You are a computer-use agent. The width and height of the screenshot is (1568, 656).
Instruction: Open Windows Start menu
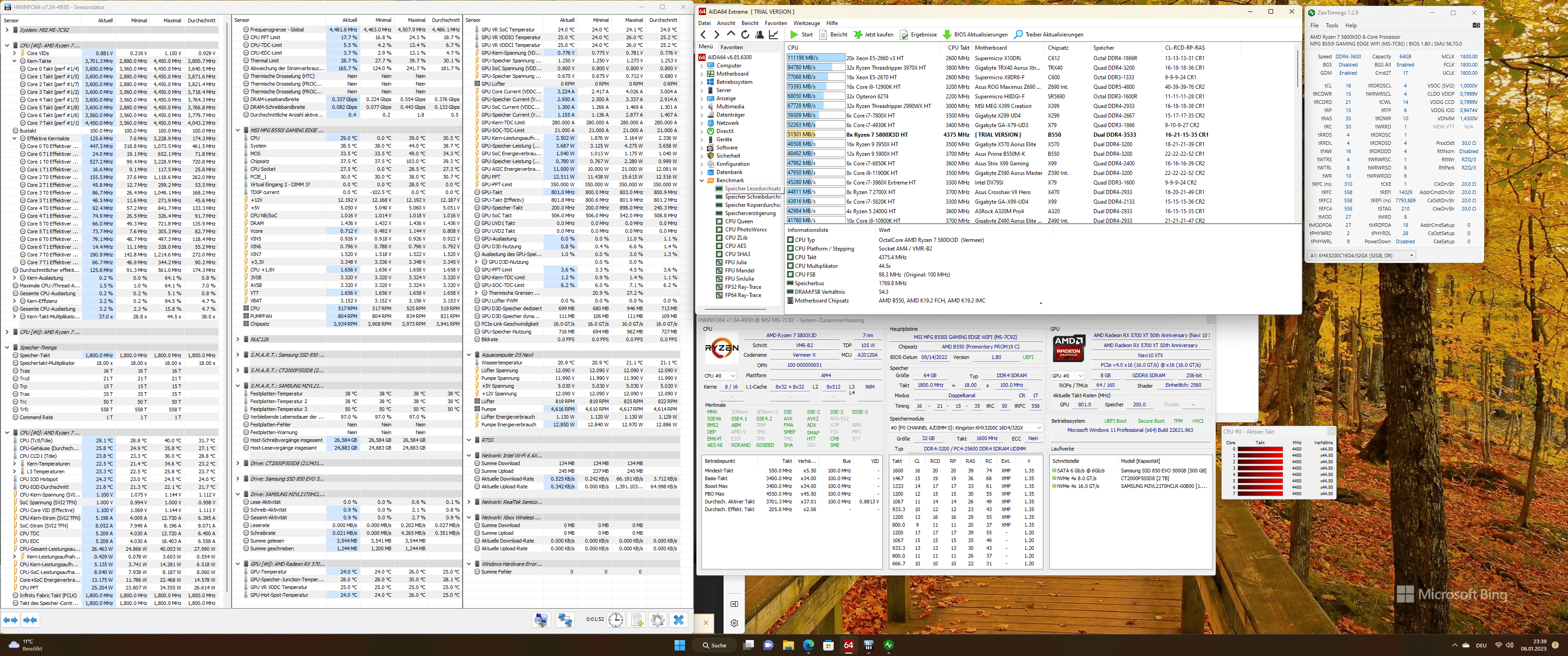point(680,645)
